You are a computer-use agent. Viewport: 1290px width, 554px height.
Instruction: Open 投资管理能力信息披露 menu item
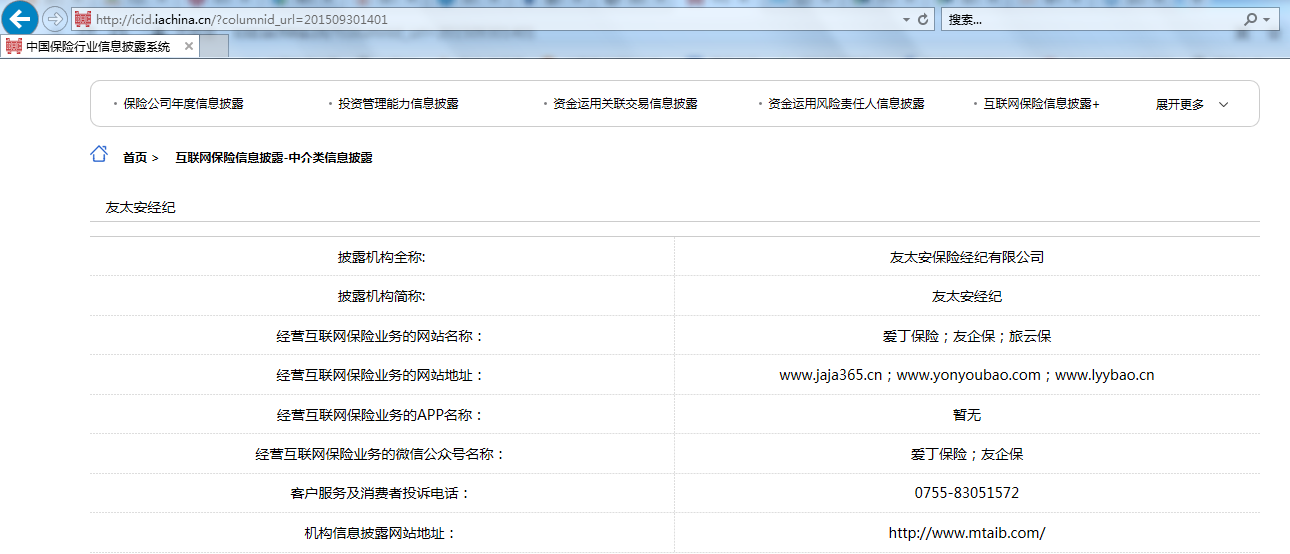click(x=398, y=104)
